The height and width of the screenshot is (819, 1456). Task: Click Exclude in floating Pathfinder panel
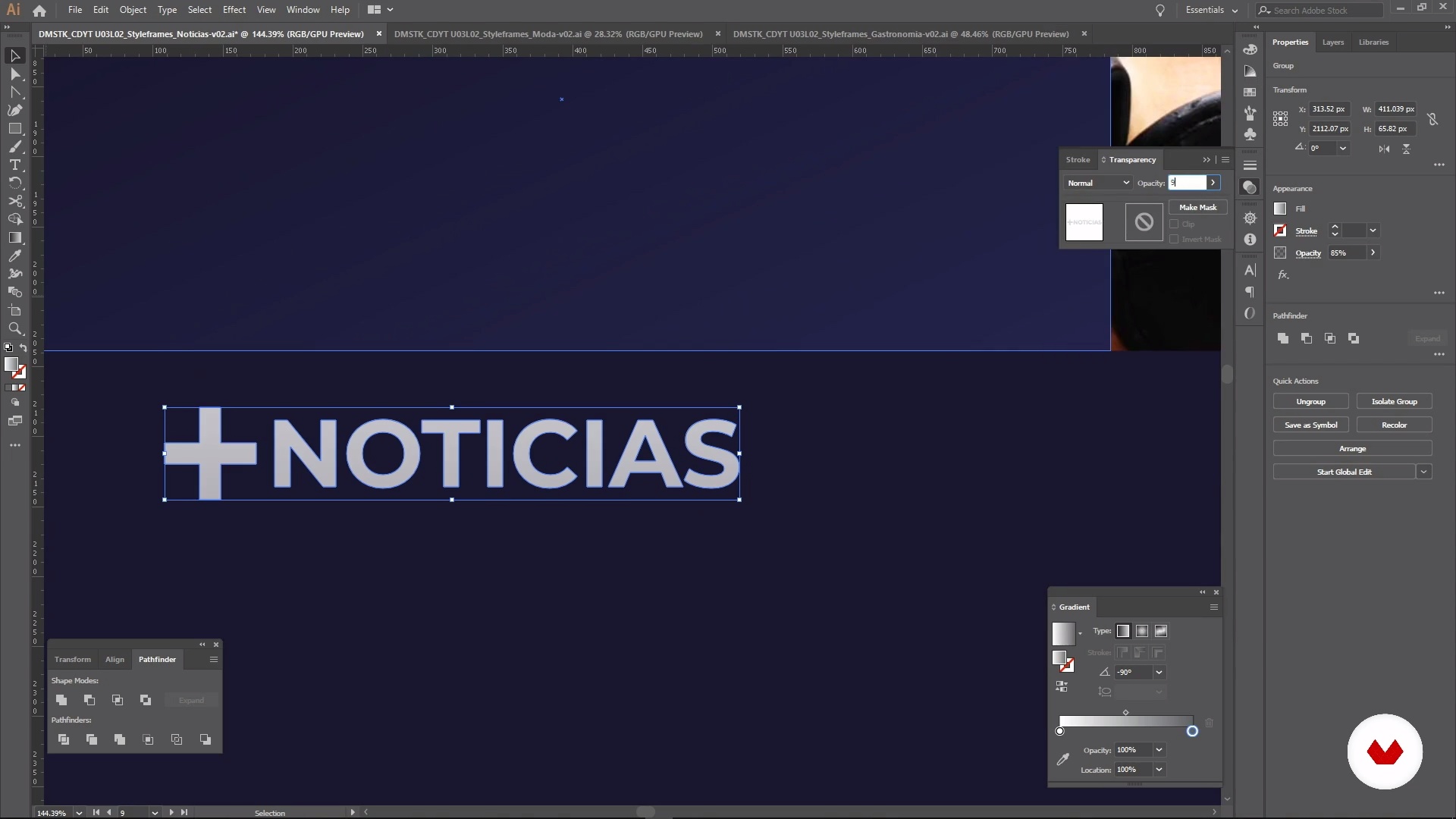pyautogui.click(x=146, y=700)
